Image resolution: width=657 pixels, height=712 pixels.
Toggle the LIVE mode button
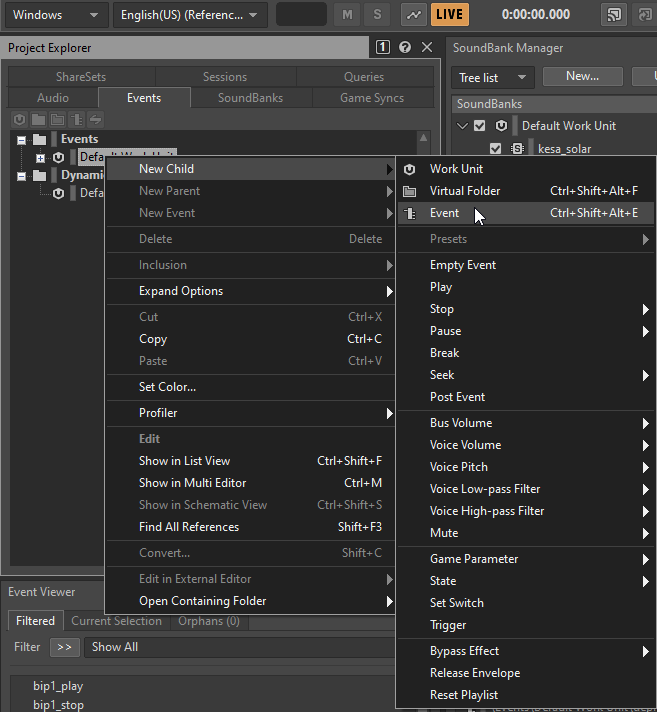pos(450,15)
